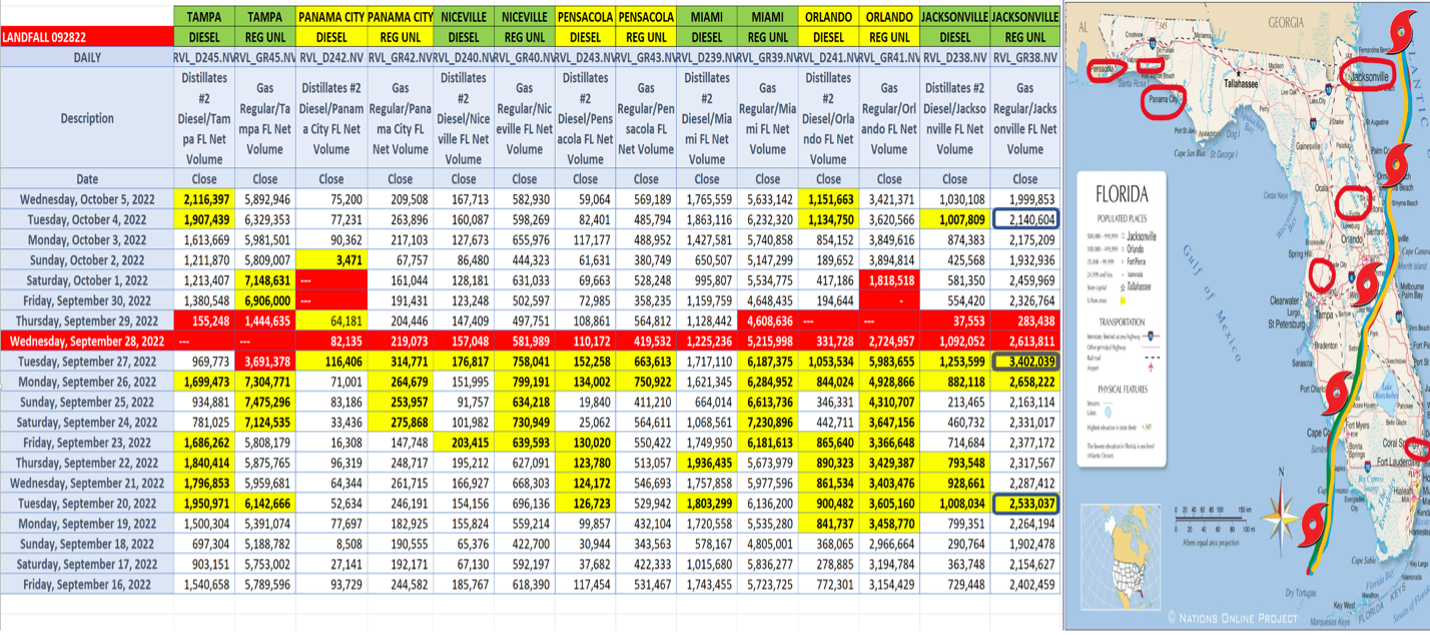
Task: Click the Wednesday, October 5, 2022 row
Action: click(x=530, y=199)
